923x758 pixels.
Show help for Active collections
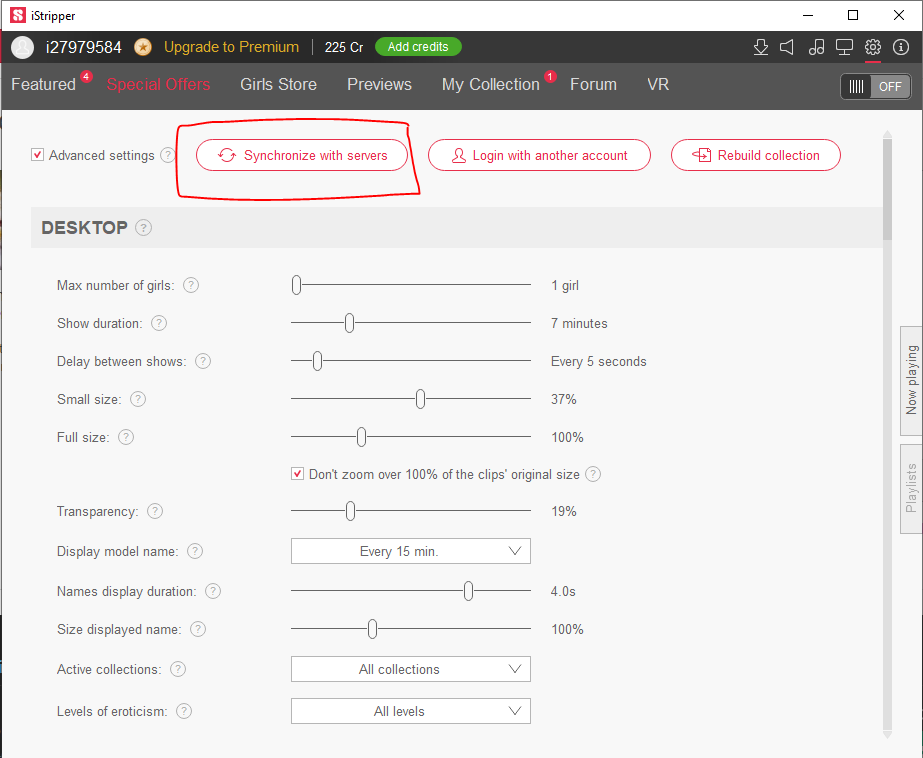[178, 669]
